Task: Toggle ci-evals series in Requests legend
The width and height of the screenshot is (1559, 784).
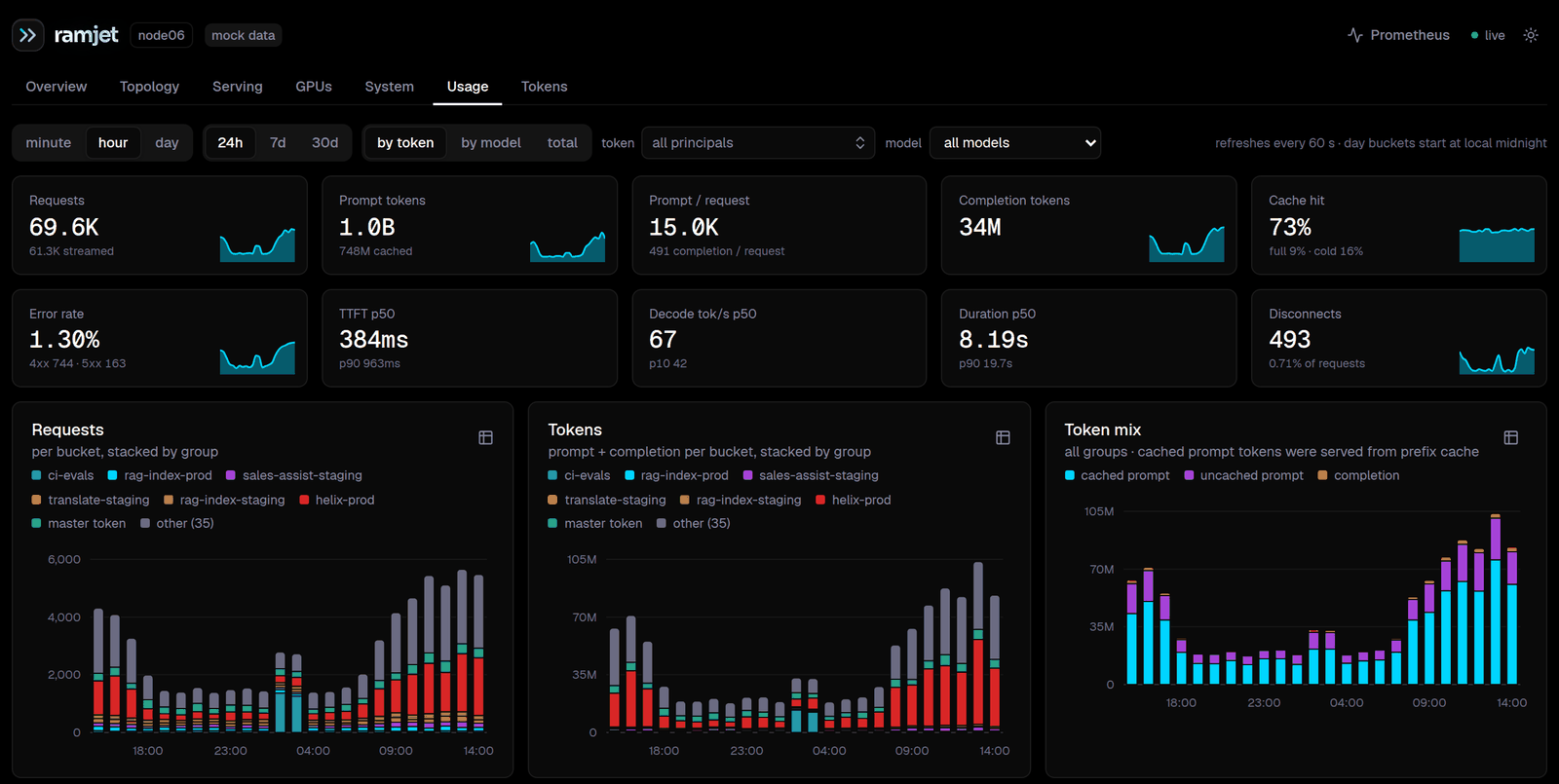Action: pyautogui.click(x=63, y=475)
